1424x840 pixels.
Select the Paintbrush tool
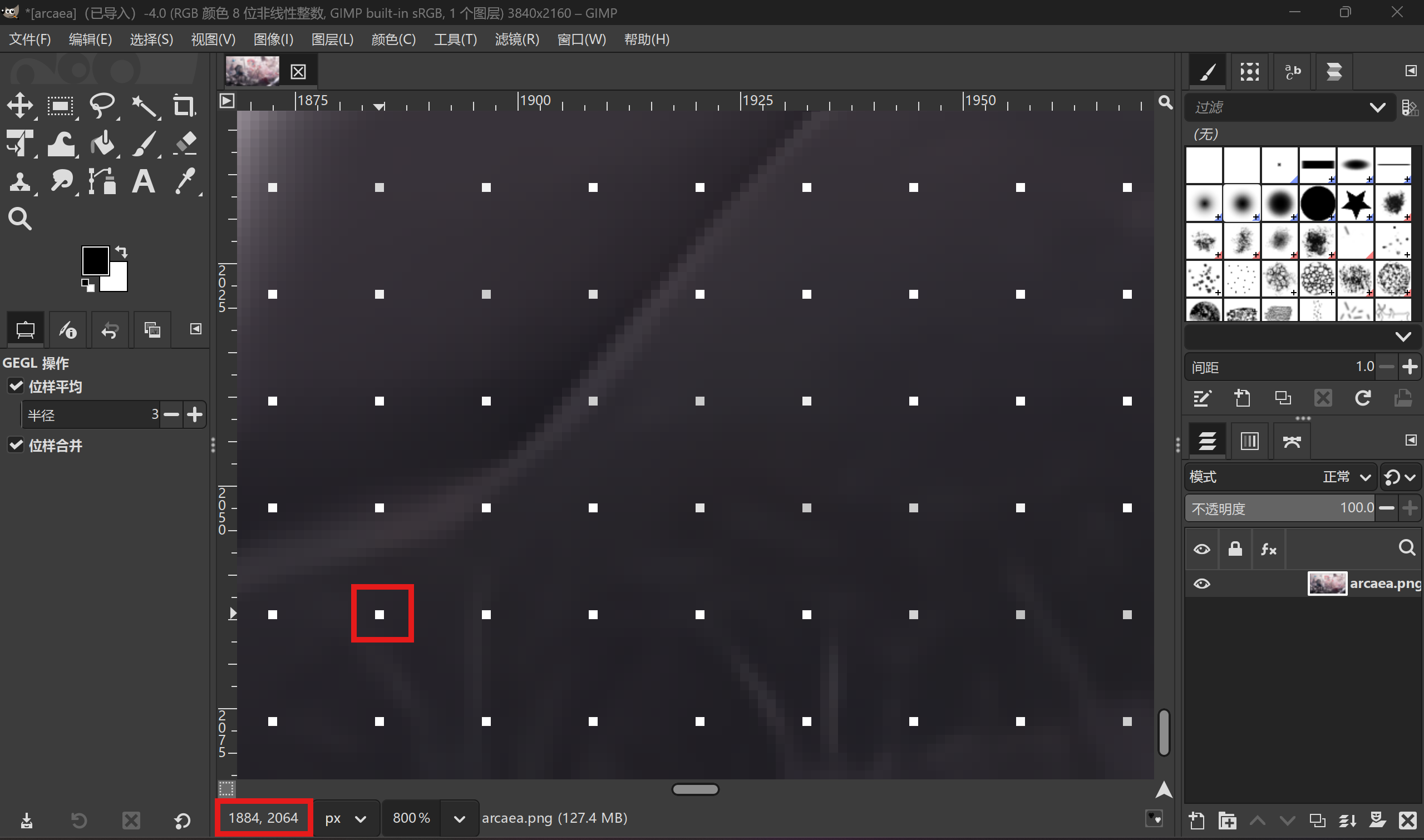pyautogui.click(x=144, y=143)
